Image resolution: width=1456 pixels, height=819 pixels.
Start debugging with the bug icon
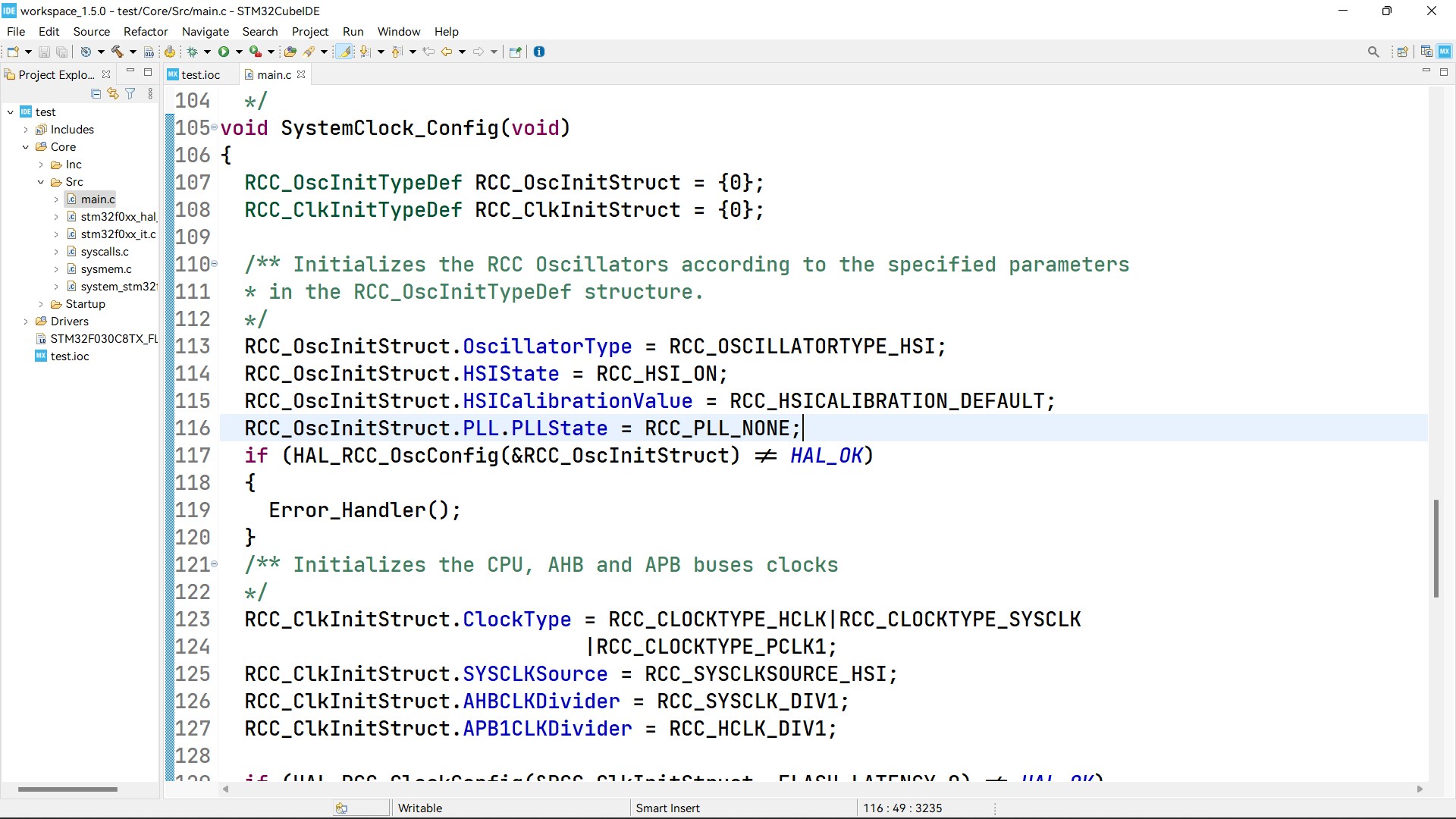pyautogui.click(x=193, y=52)
